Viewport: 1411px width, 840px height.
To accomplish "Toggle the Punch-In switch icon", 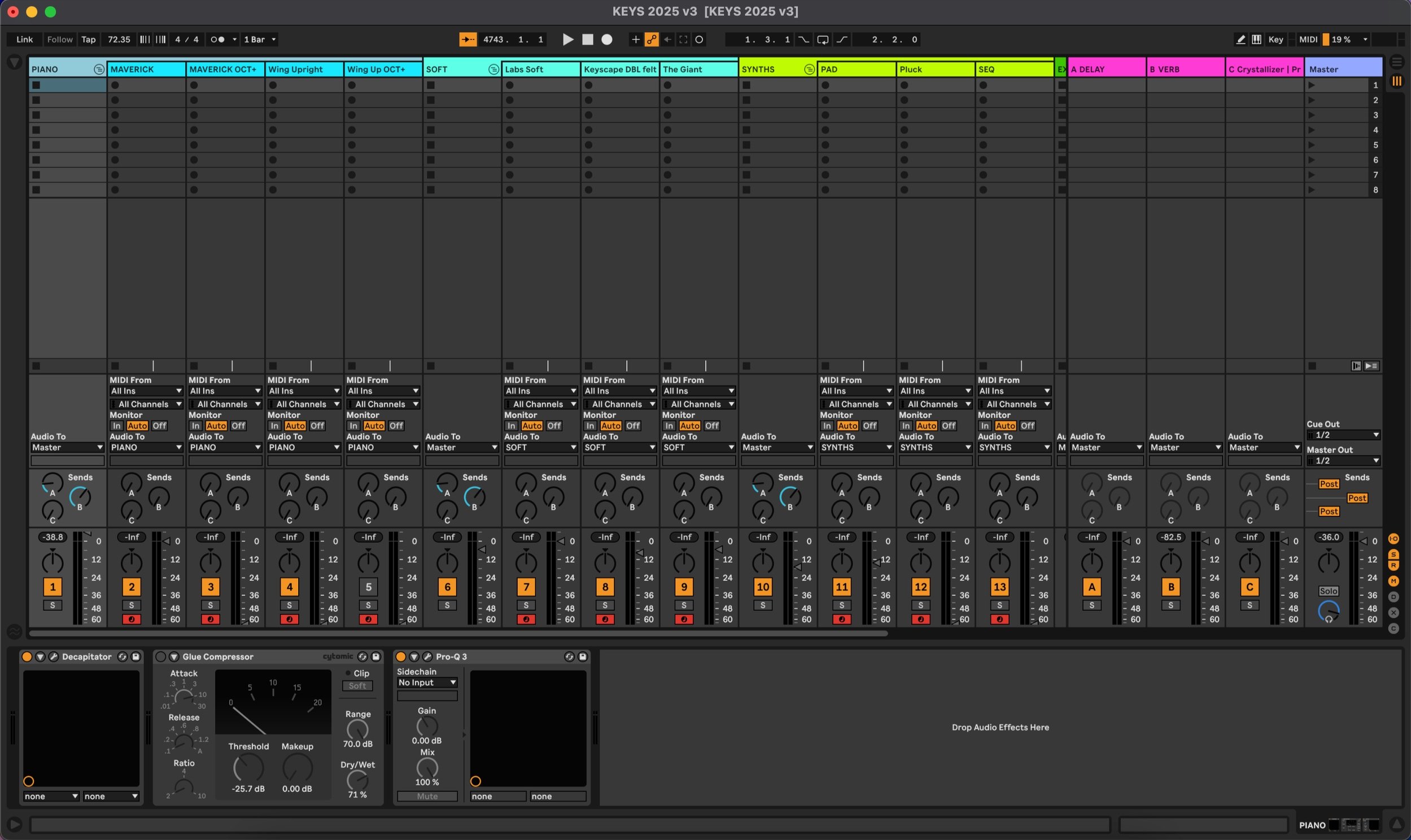I will point(803,40).
